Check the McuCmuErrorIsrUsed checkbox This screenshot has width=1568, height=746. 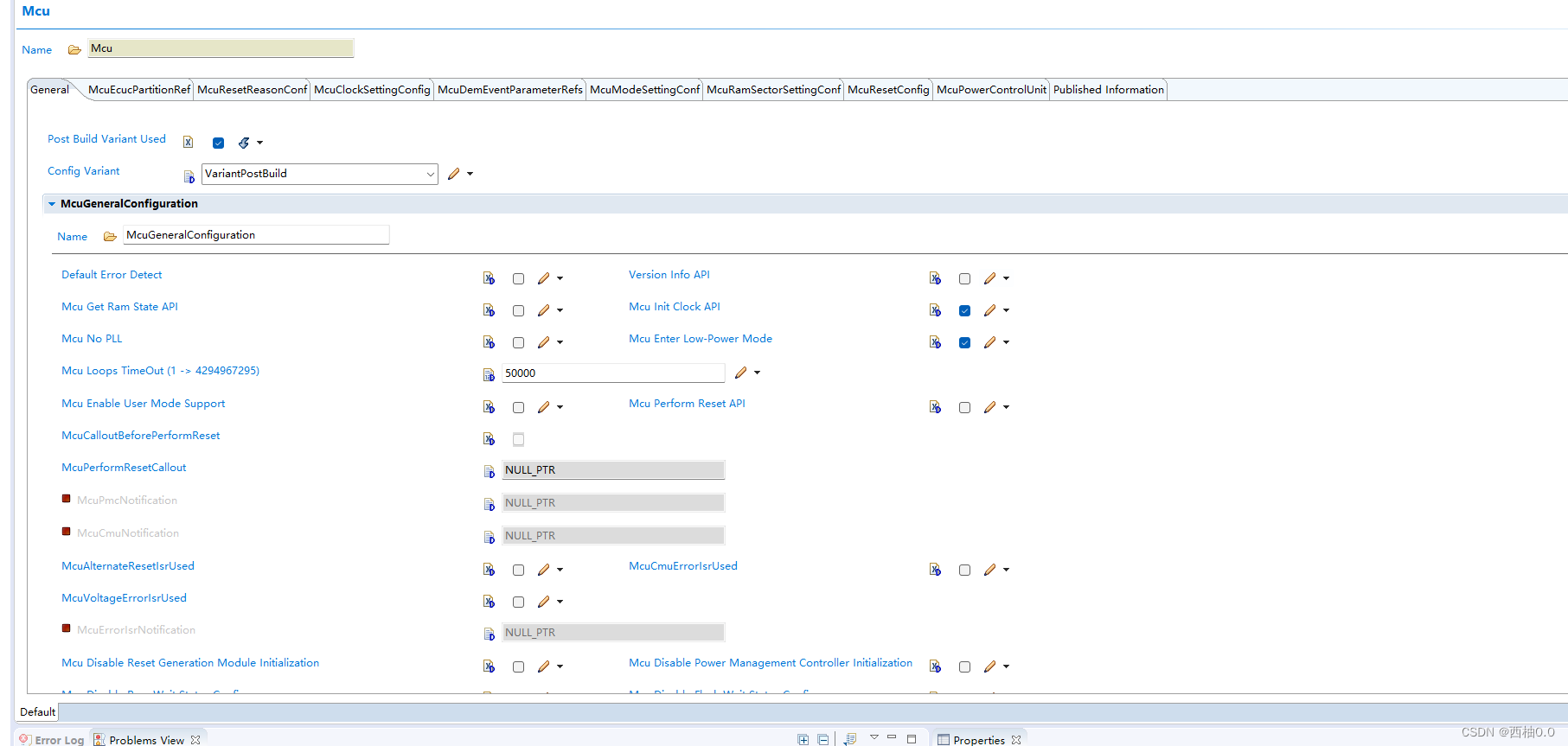(x=964, y=570)
